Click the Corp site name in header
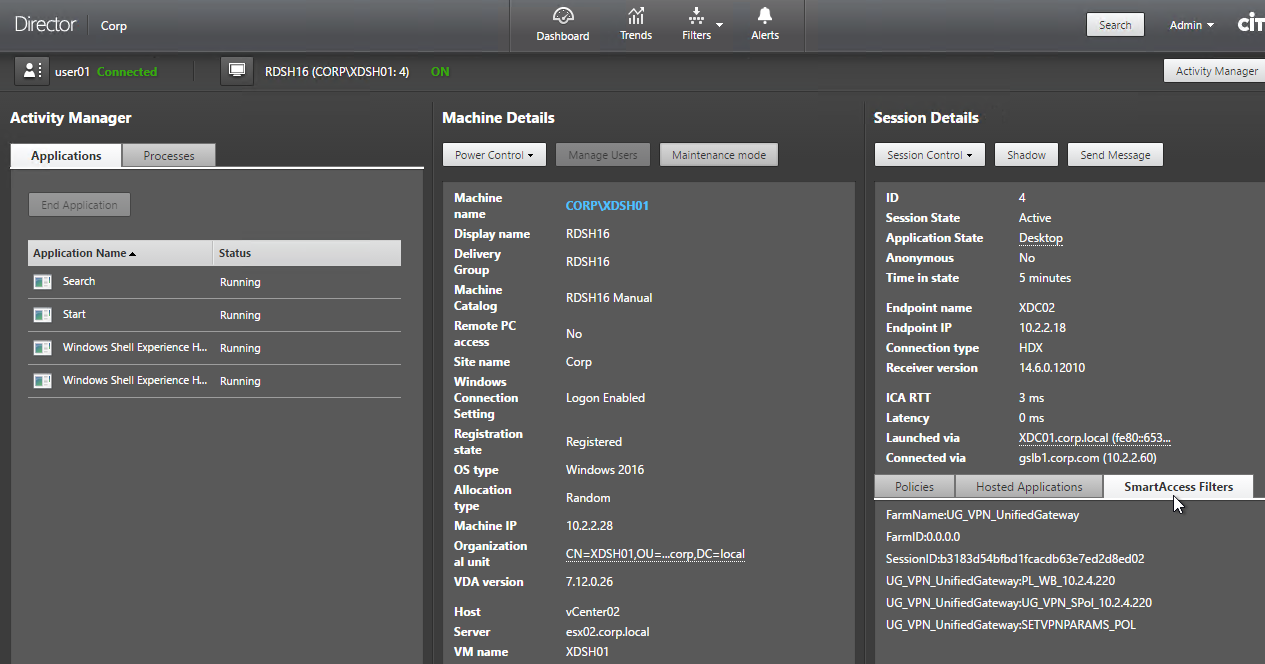This screenshot has width=1265, height=664. coord(114,26)
